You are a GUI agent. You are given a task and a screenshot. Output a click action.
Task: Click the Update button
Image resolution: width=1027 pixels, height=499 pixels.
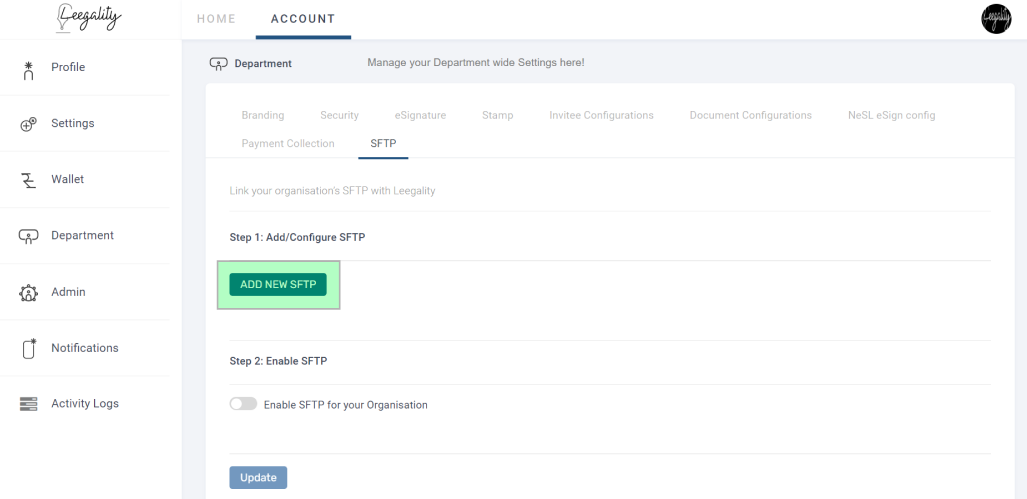258,477
